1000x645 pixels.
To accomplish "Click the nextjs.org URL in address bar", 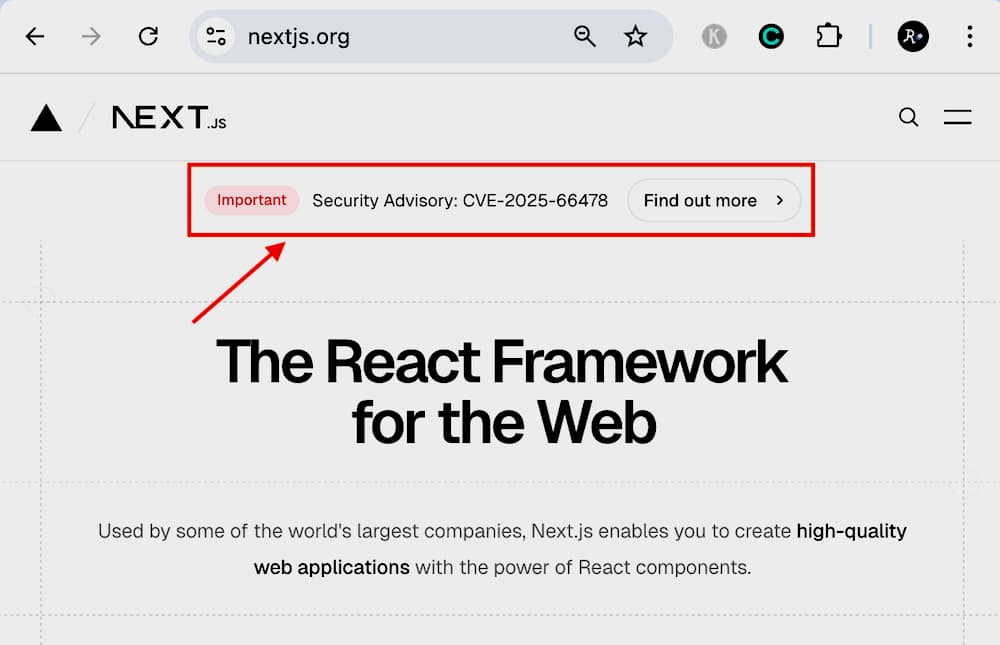I will click(x=299, y=38).
